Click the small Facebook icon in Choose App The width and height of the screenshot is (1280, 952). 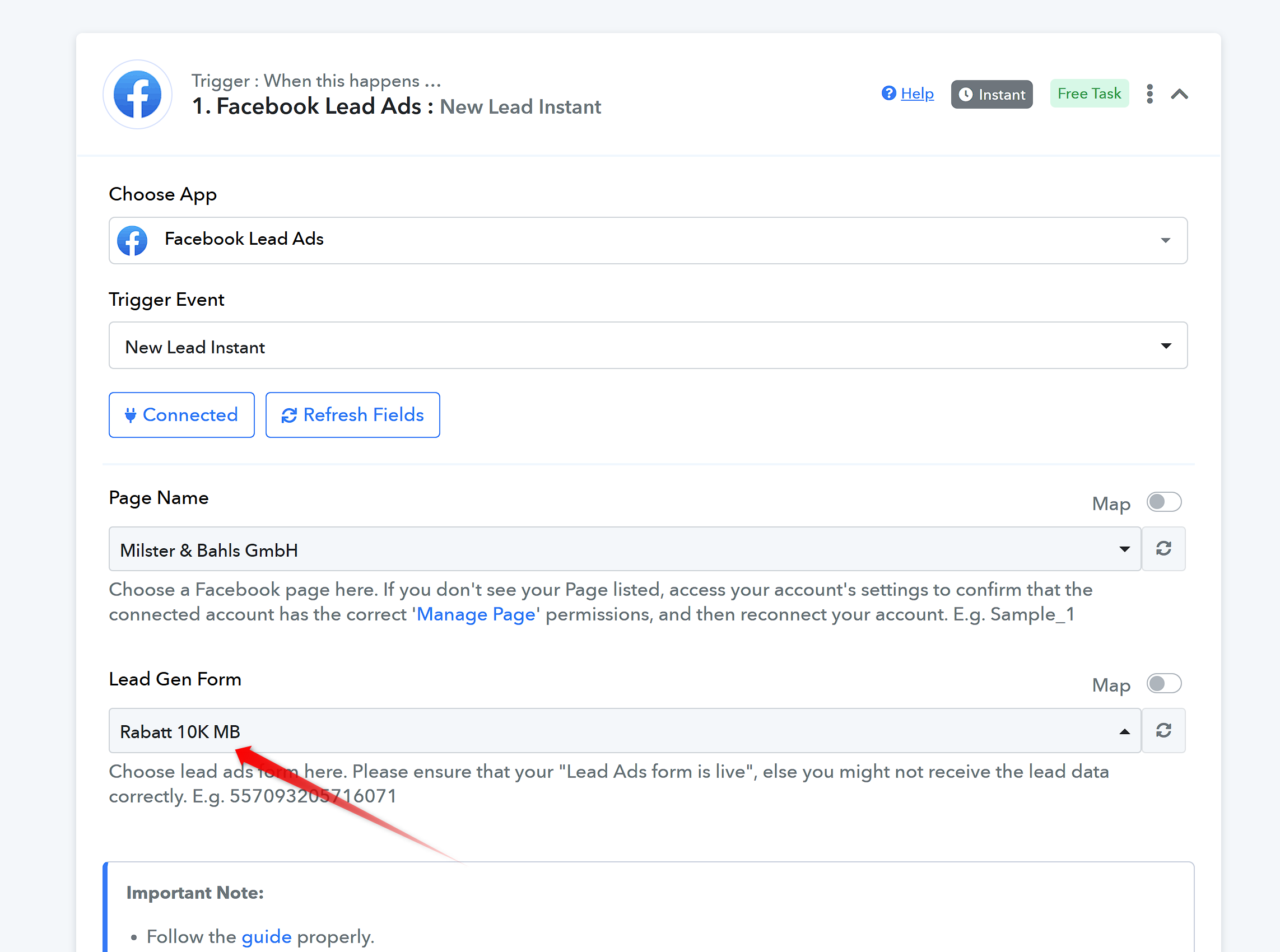tap(133, 240)
